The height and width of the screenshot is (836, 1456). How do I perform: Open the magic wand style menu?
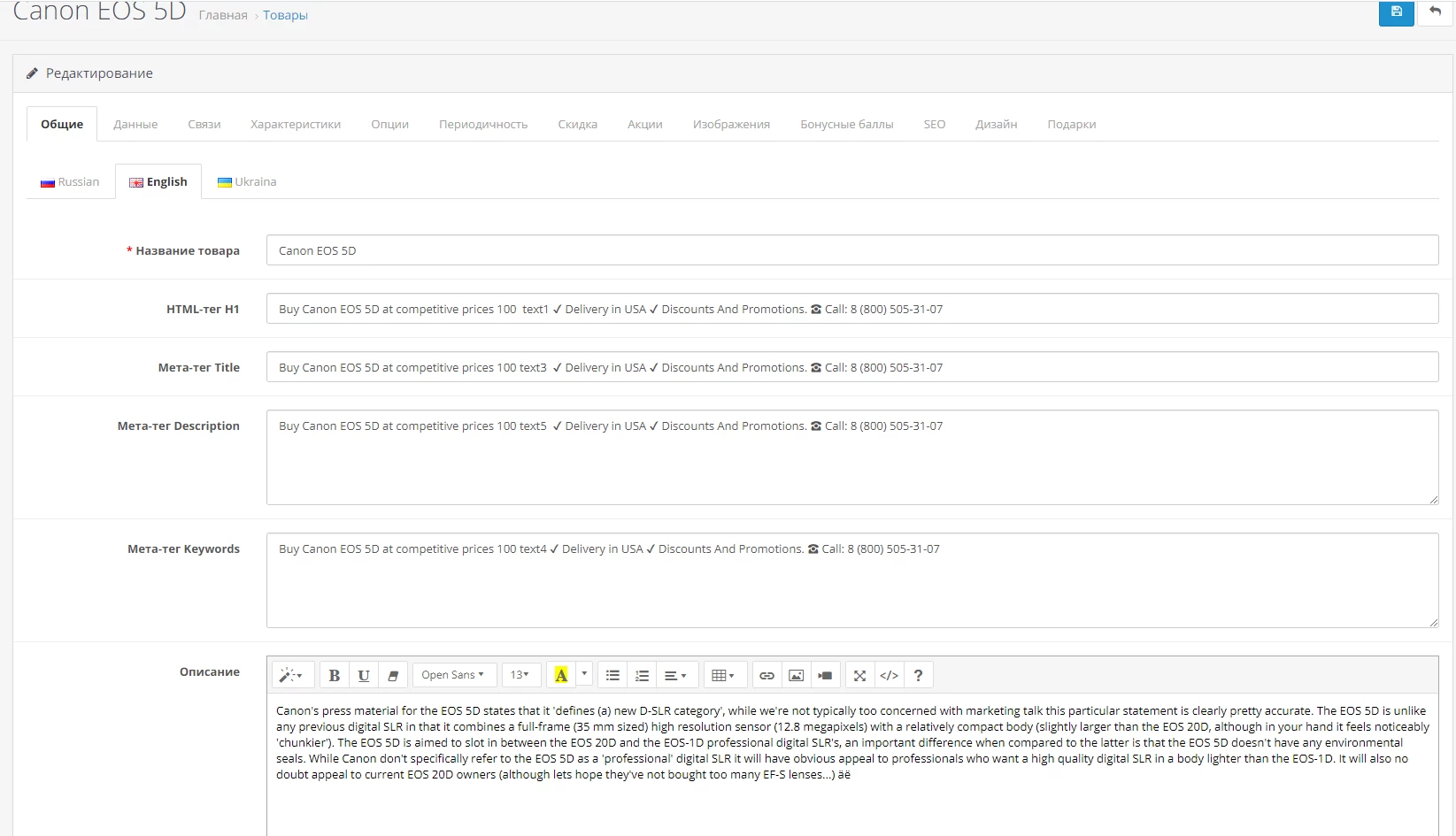(291, 675)
